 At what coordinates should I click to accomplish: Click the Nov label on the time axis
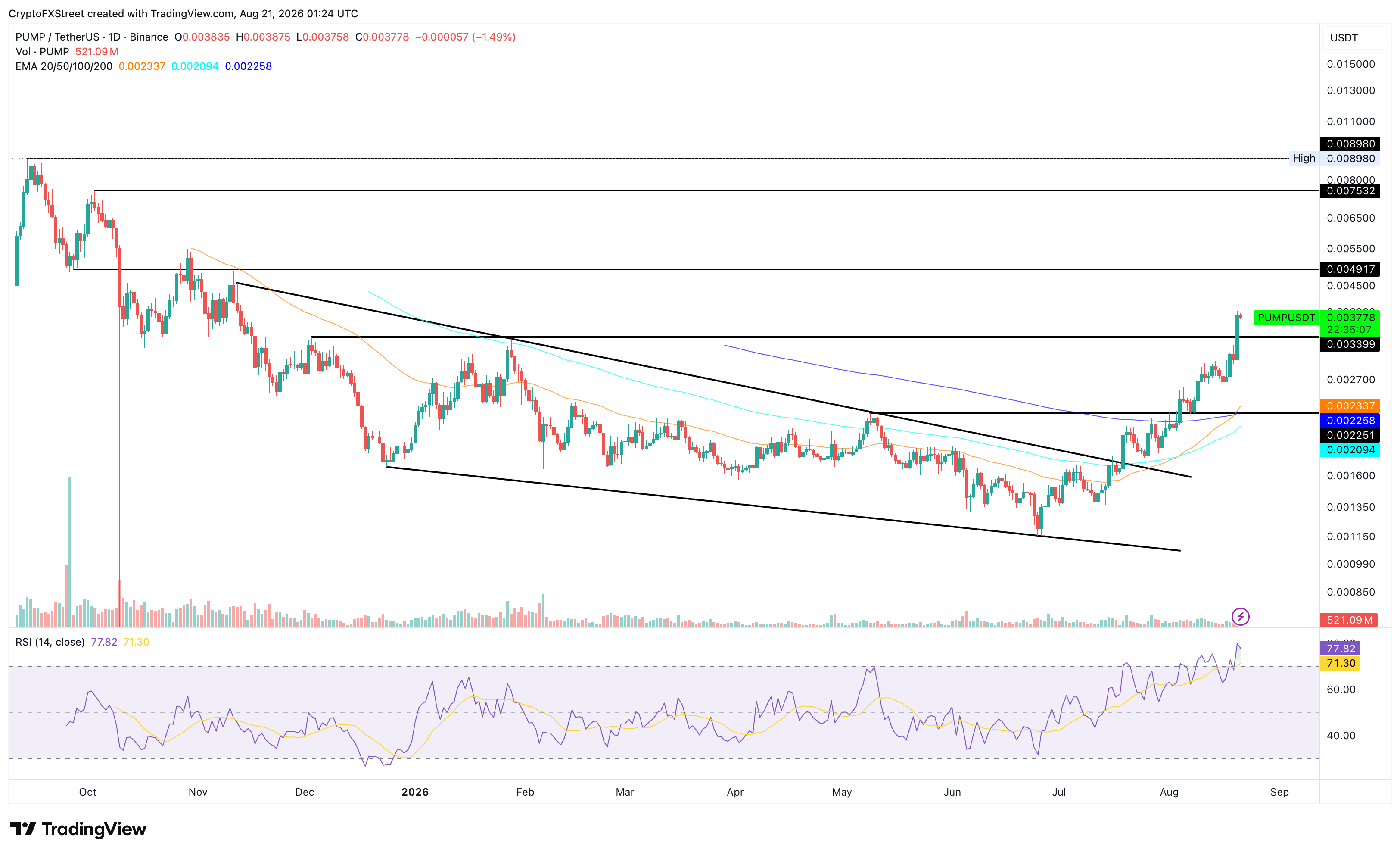pos(198,792)
